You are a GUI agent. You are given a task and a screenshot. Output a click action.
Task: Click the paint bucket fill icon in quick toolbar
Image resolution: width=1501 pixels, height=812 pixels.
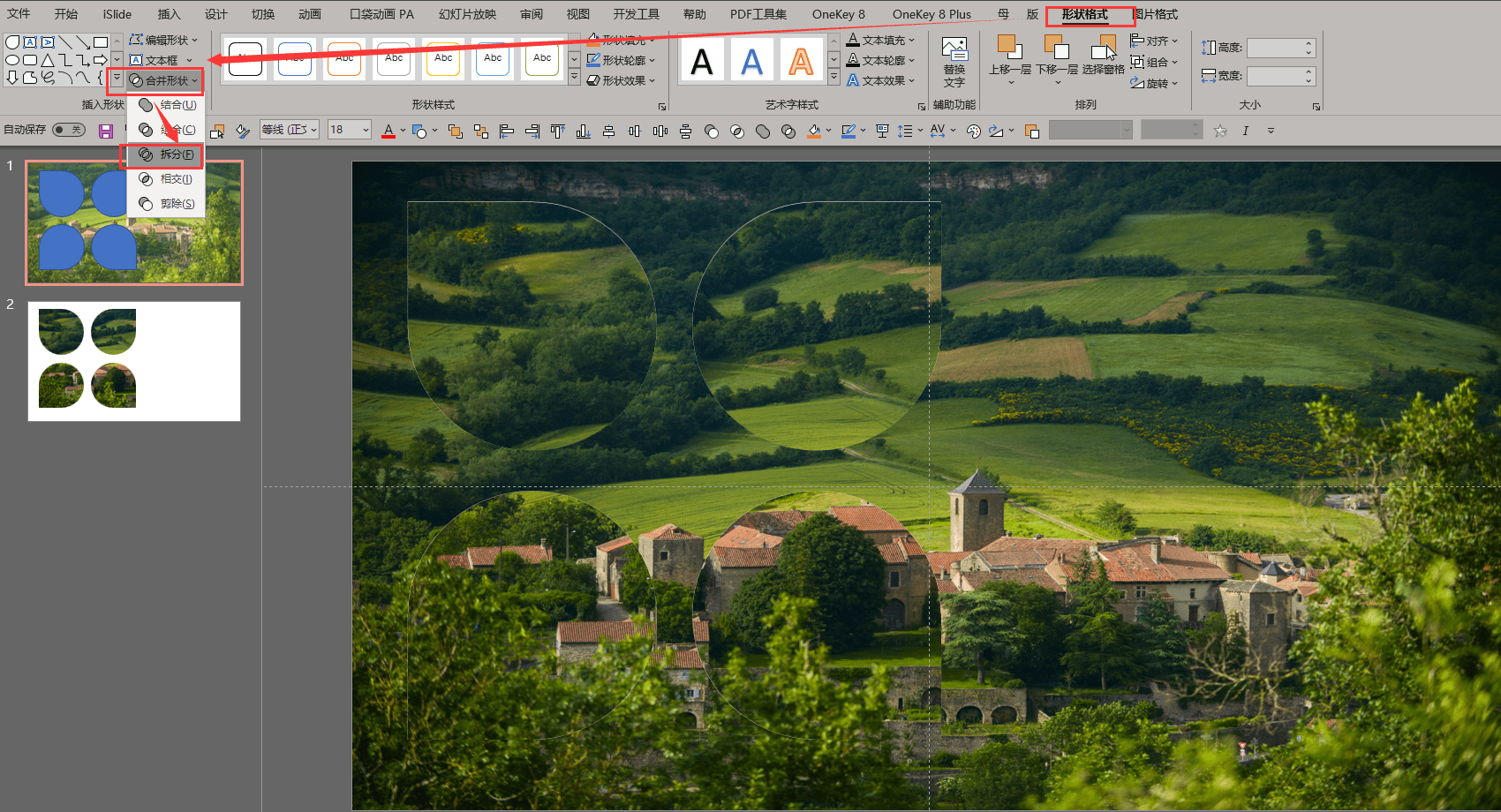click(814, 132)
